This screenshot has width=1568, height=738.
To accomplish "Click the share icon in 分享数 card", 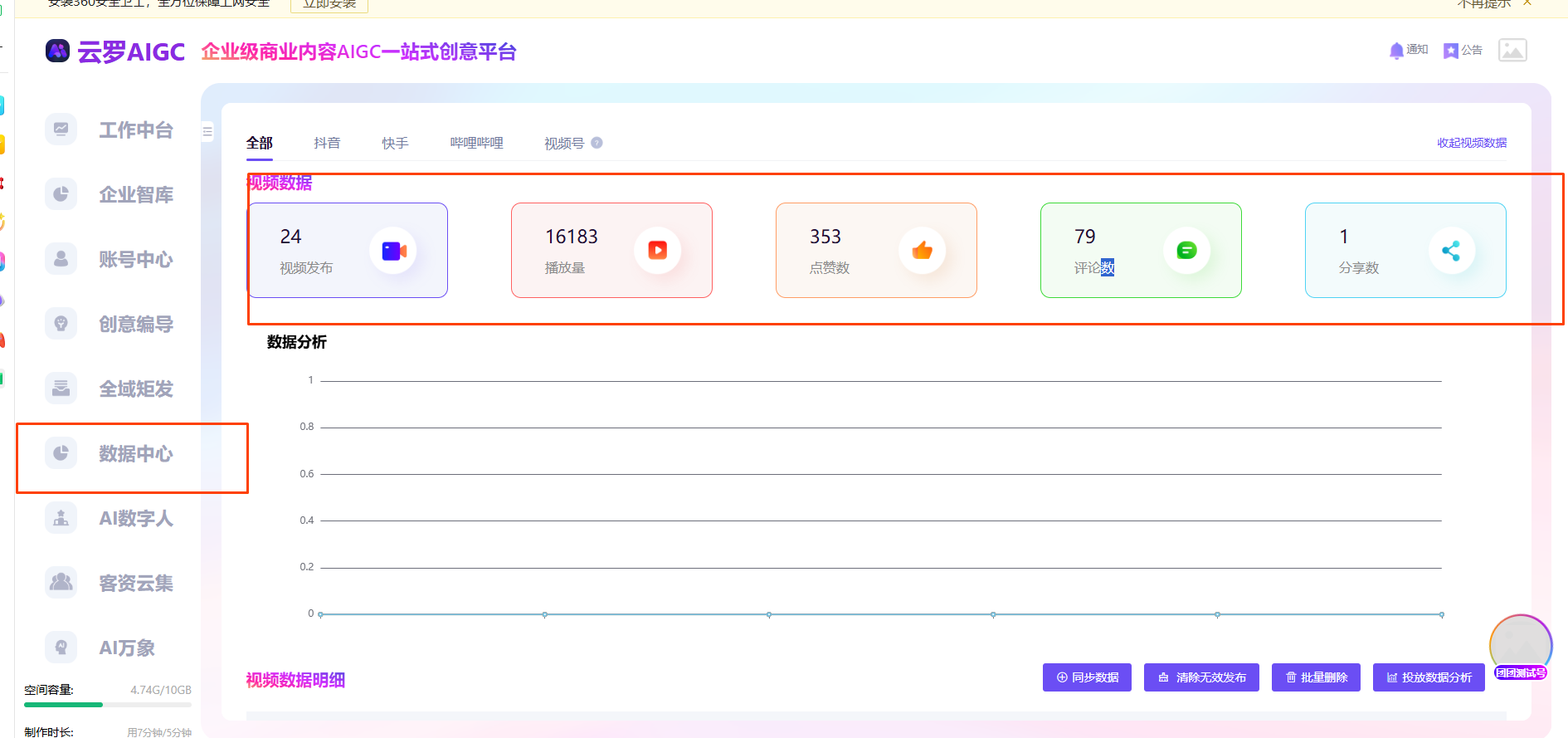I will coord(1451,251).
